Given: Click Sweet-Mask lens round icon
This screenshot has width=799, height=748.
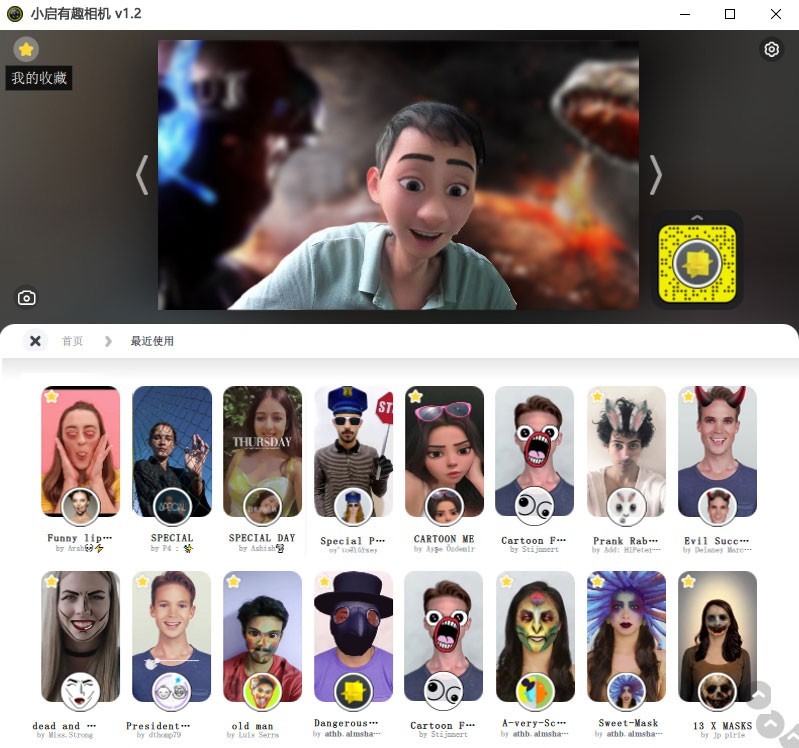Looking at the screenshot, I should [626, 692].
